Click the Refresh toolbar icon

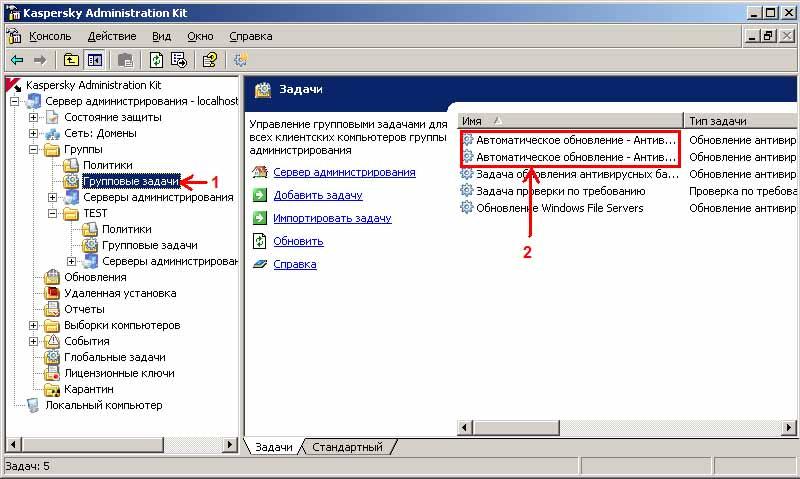pyautogui.click(x=156, y=60)
